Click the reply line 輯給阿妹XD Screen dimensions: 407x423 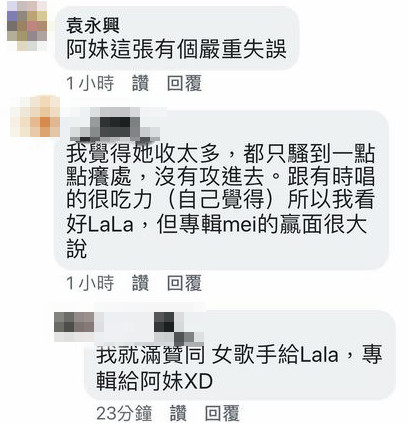pos(155,380)
